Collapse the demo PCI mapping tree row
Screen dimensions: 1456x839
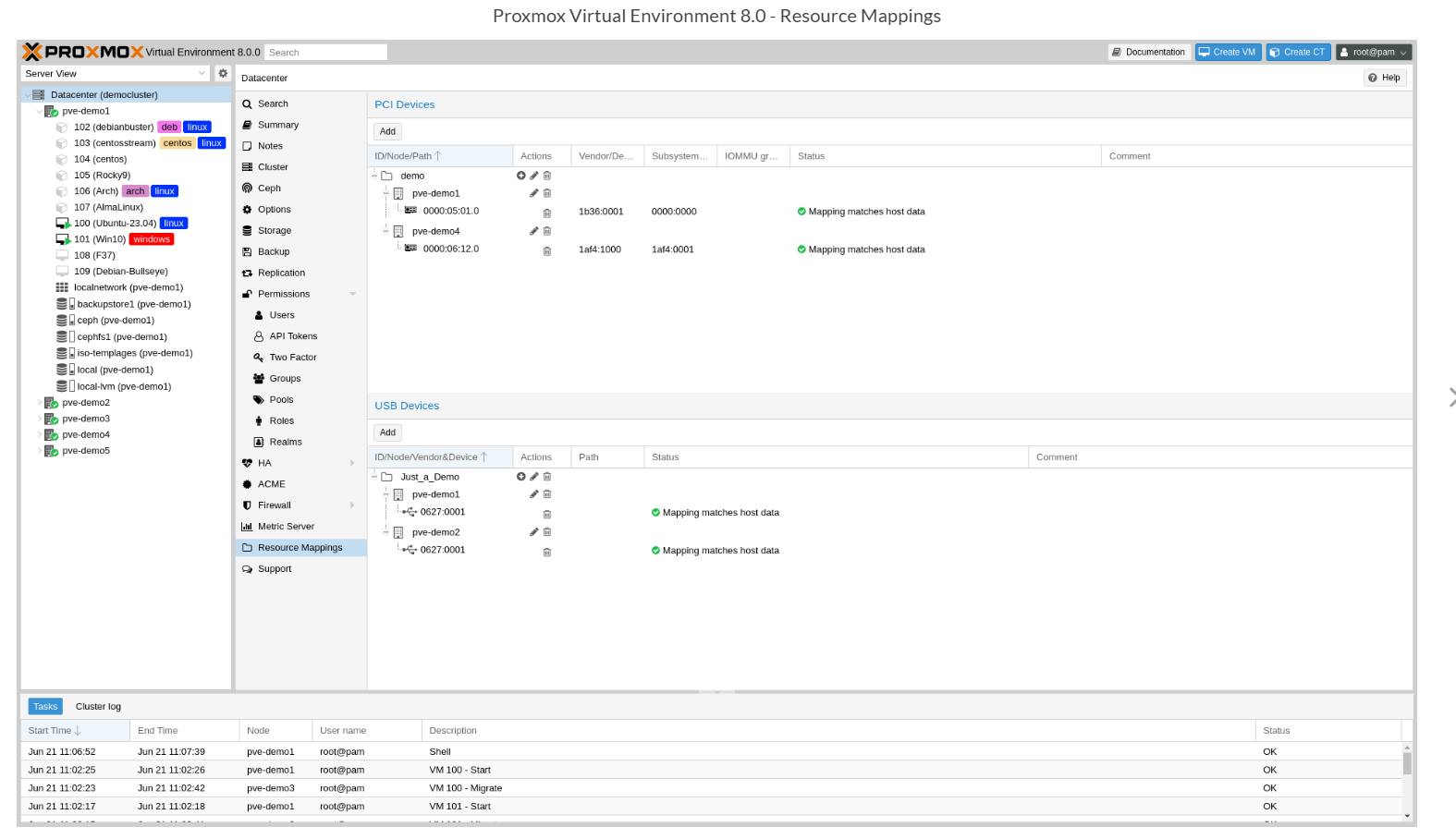click(x=374, y=176)
